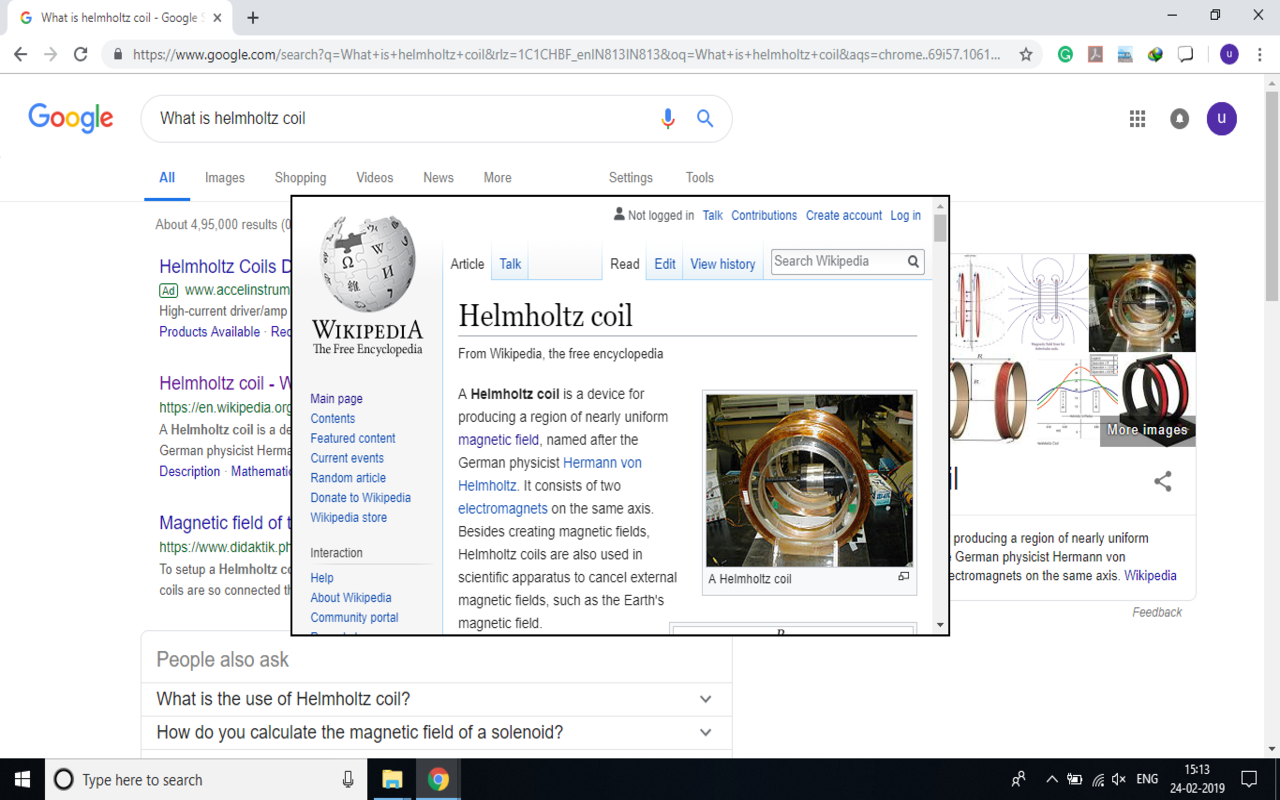Open the Google apps grid
This screenshot has height=800, width=1280.
coord(1137,119)
